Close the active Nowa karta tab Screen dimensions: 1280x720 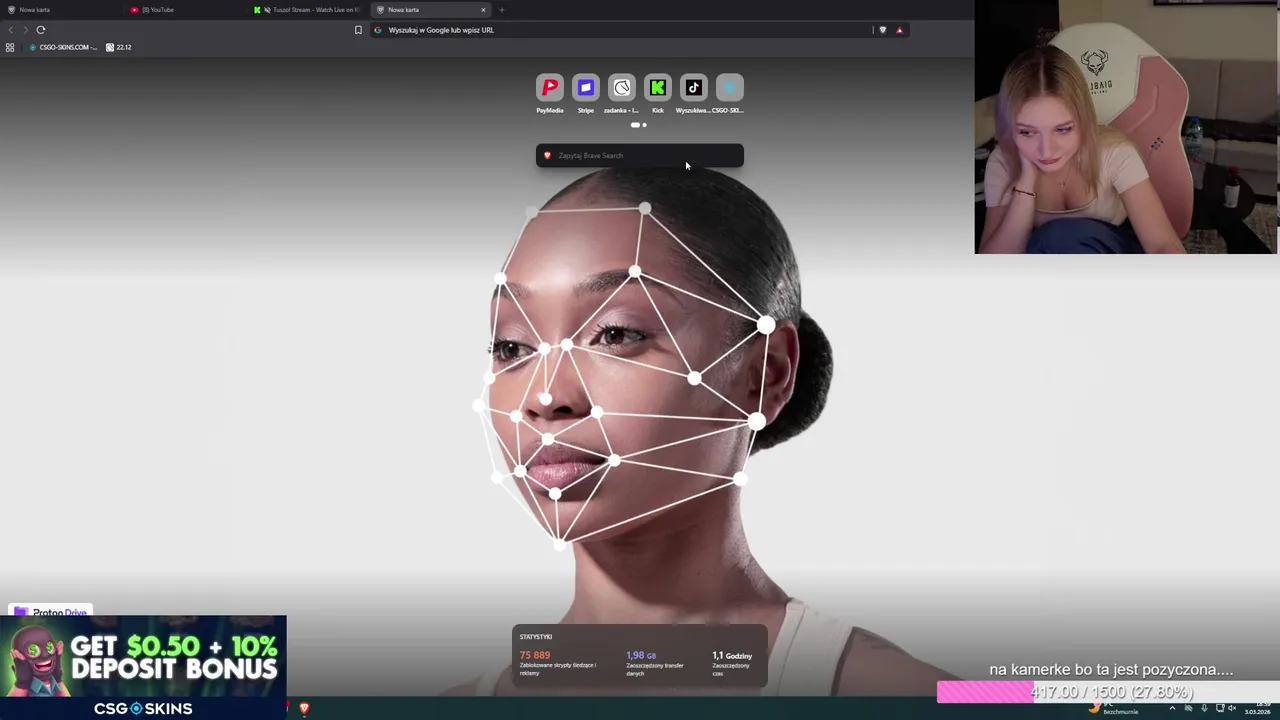coord(483,10)
